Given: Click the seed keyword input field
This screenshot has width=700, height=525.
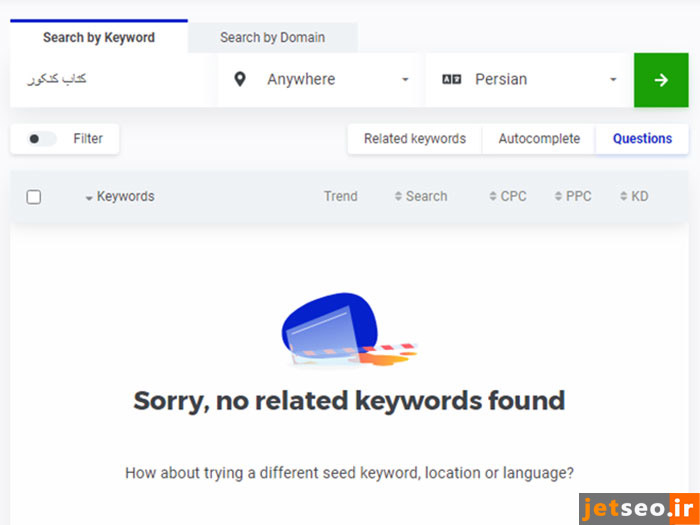Looking at the screenshot, I should [x=108, y=80].
